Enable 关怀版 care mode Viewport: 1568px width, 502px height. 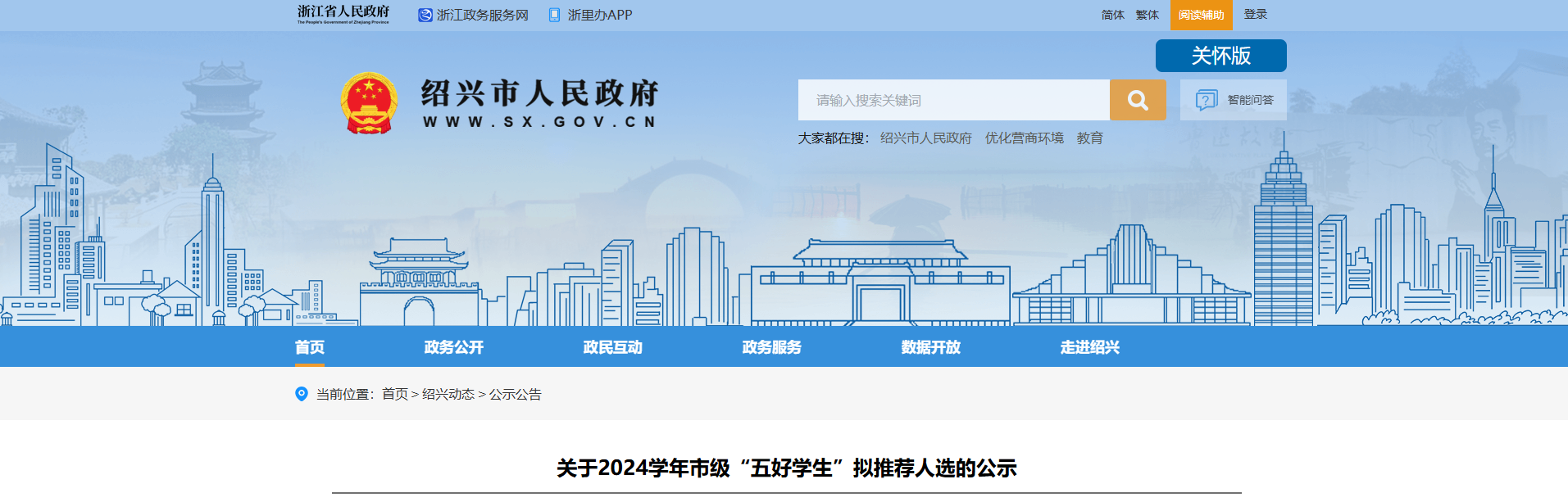point(1220,56)
